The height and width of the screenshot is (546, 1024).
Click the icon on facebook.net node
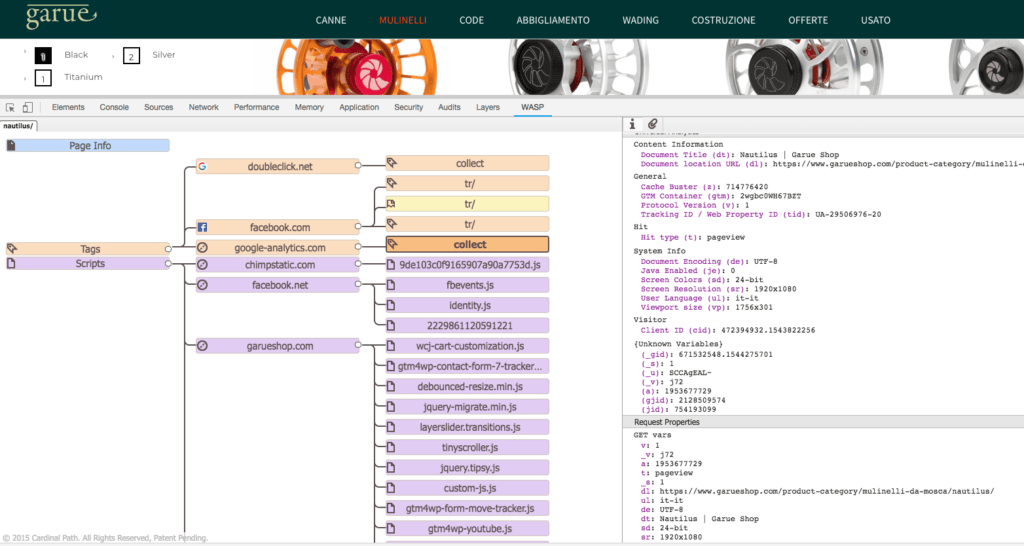(202, 285)
